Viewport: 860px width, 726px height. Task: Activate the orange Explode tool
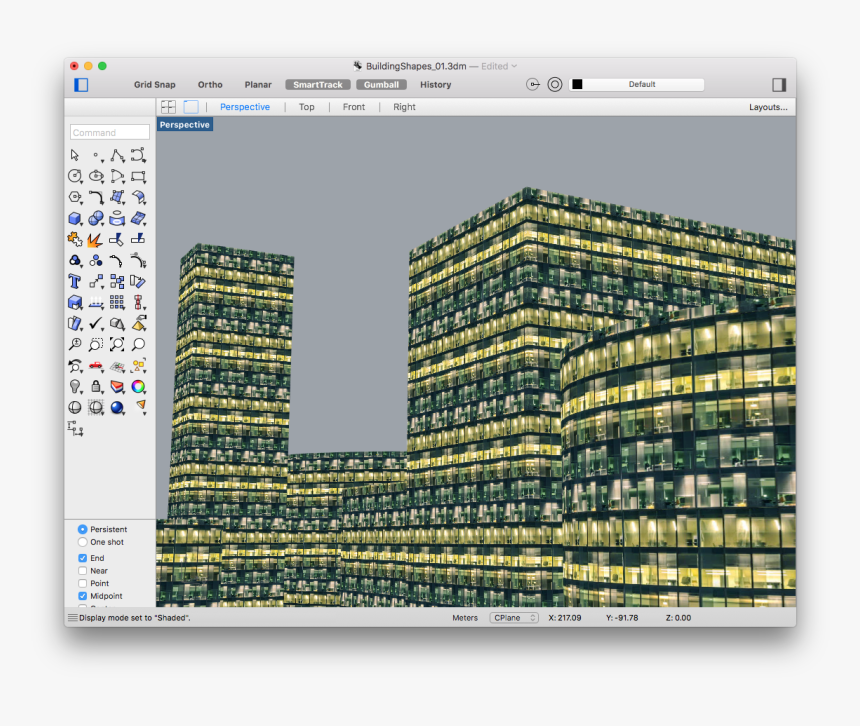[95, 240]
